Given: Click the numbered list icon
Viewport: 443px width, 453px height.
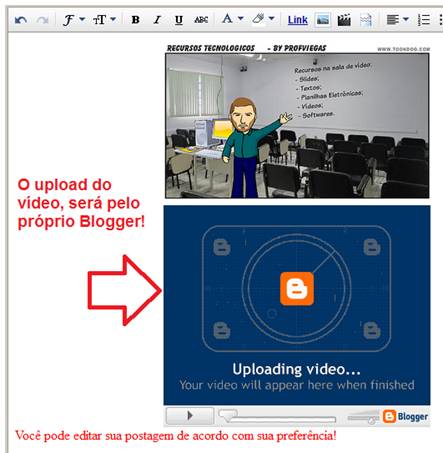Looking at the screenshot, I should (x=424, y=20).
